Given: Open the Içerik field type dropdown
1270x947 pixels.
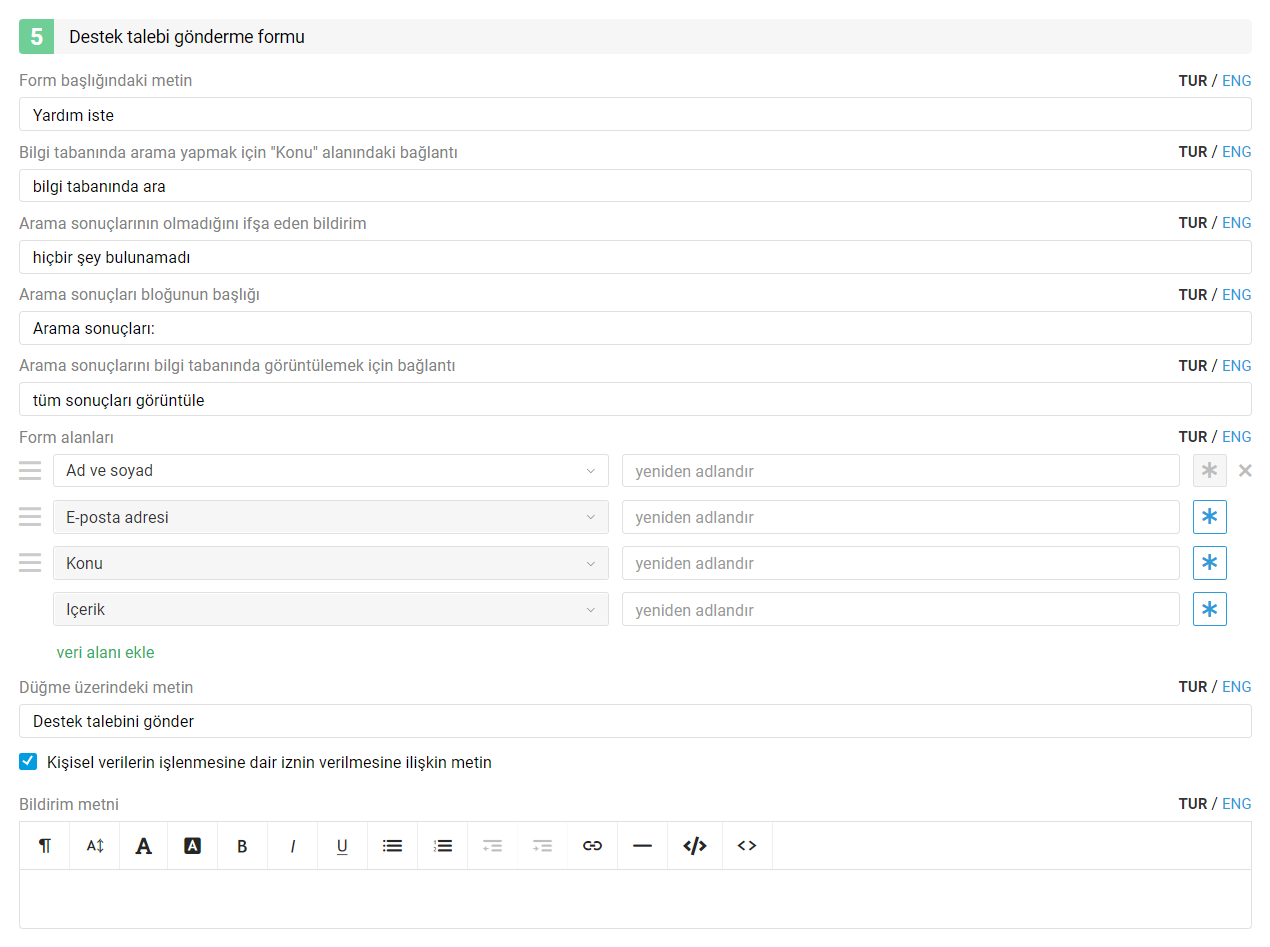Looking at the screenshot, I should tap(331, 609).
